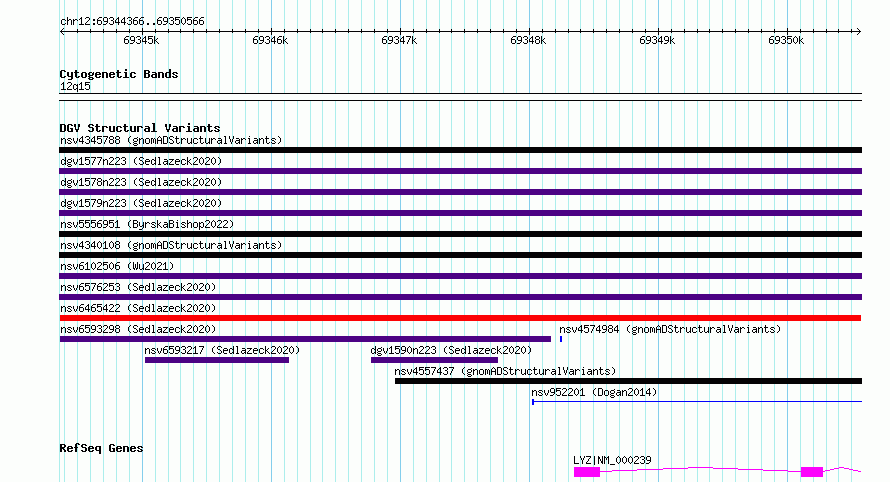Click the nsv4345788 gnomADStructuralVariants label
This screenshot has height=482, width=890.
click(171, 140)
